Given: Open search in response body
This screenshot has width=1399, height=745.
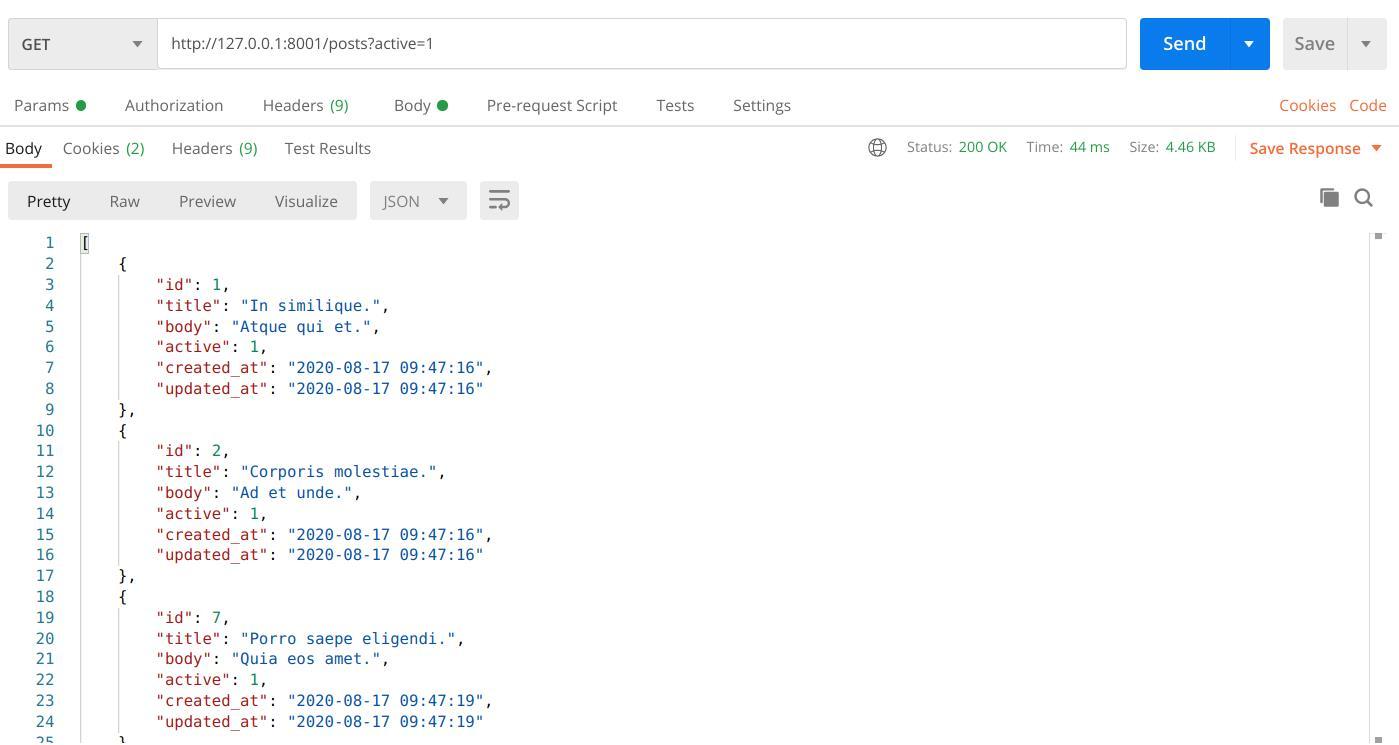Looking at the screenshot, I should point(1363,198).
